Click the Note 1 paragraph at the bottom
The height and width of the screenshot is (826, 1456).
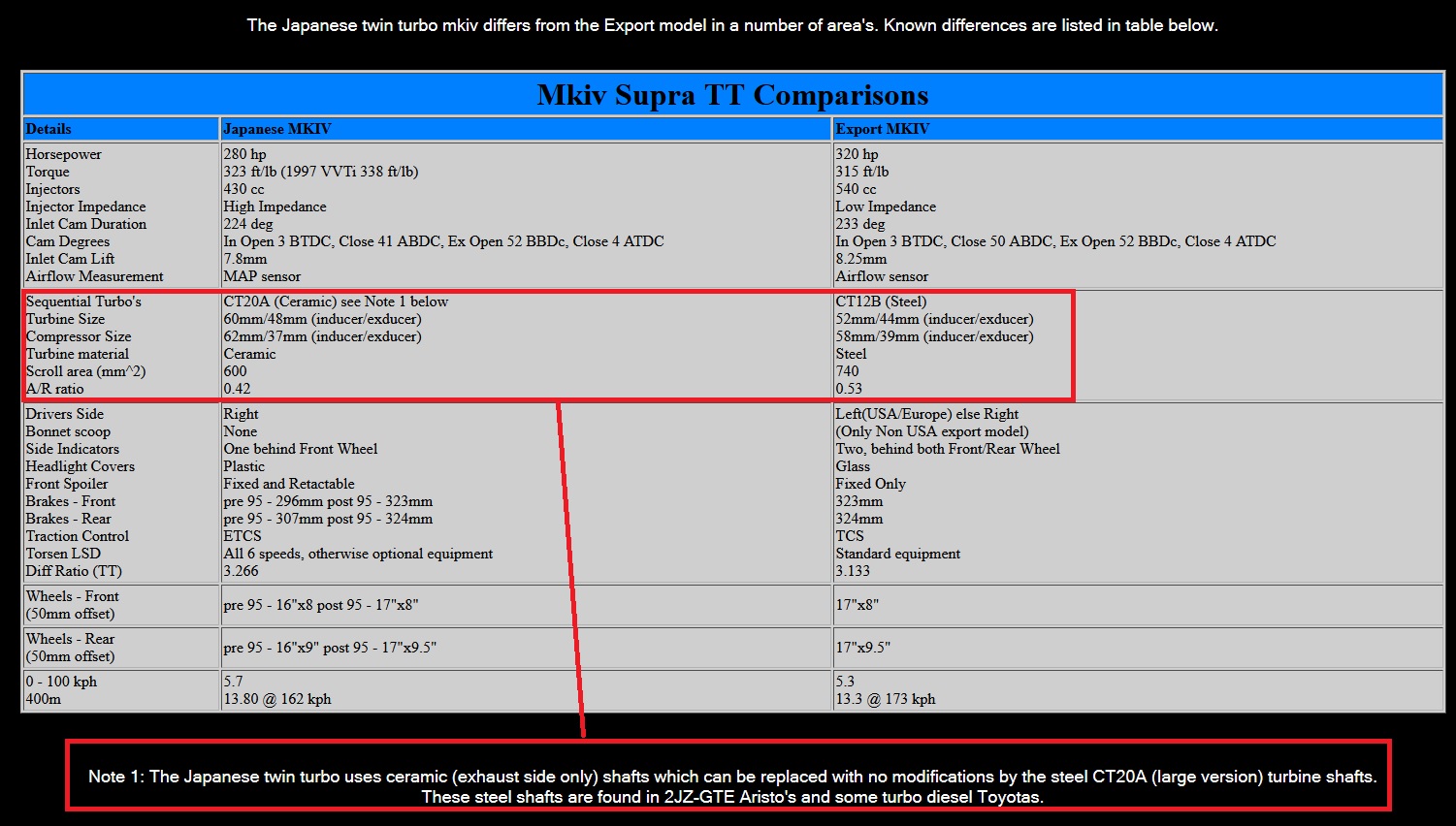pos(732,786)
